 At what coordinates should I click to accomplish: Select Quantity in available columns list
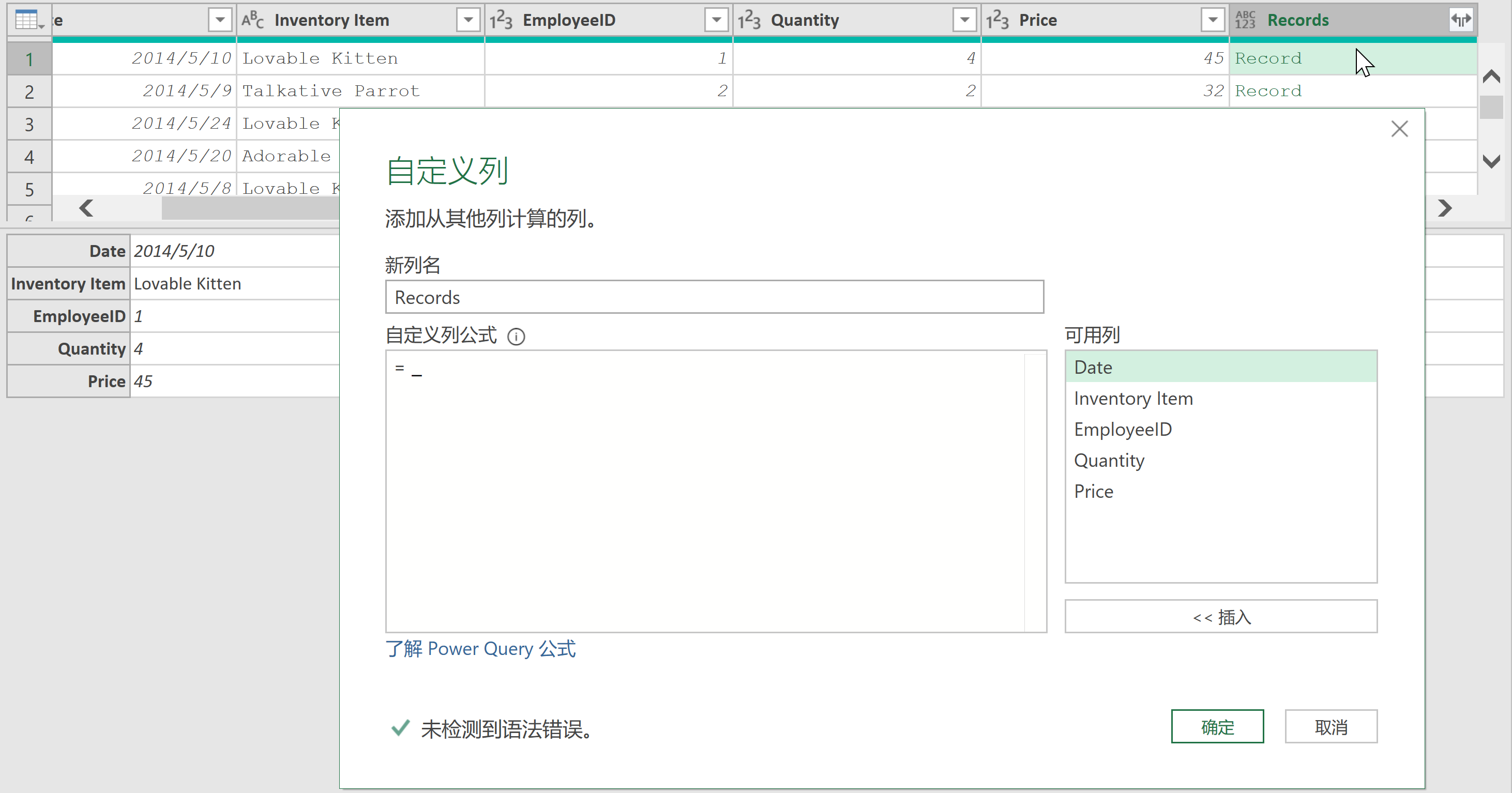tap(1109, 460)
